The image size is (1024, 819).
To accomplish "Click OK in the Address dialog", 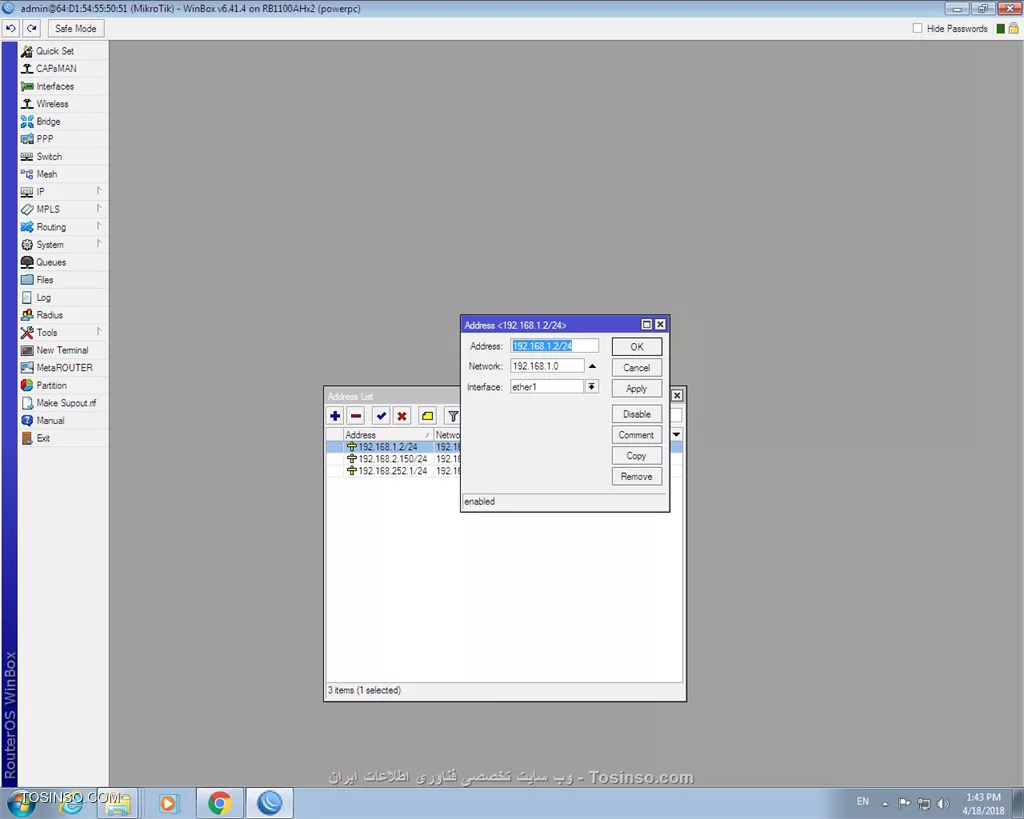I will coord(637,347).
